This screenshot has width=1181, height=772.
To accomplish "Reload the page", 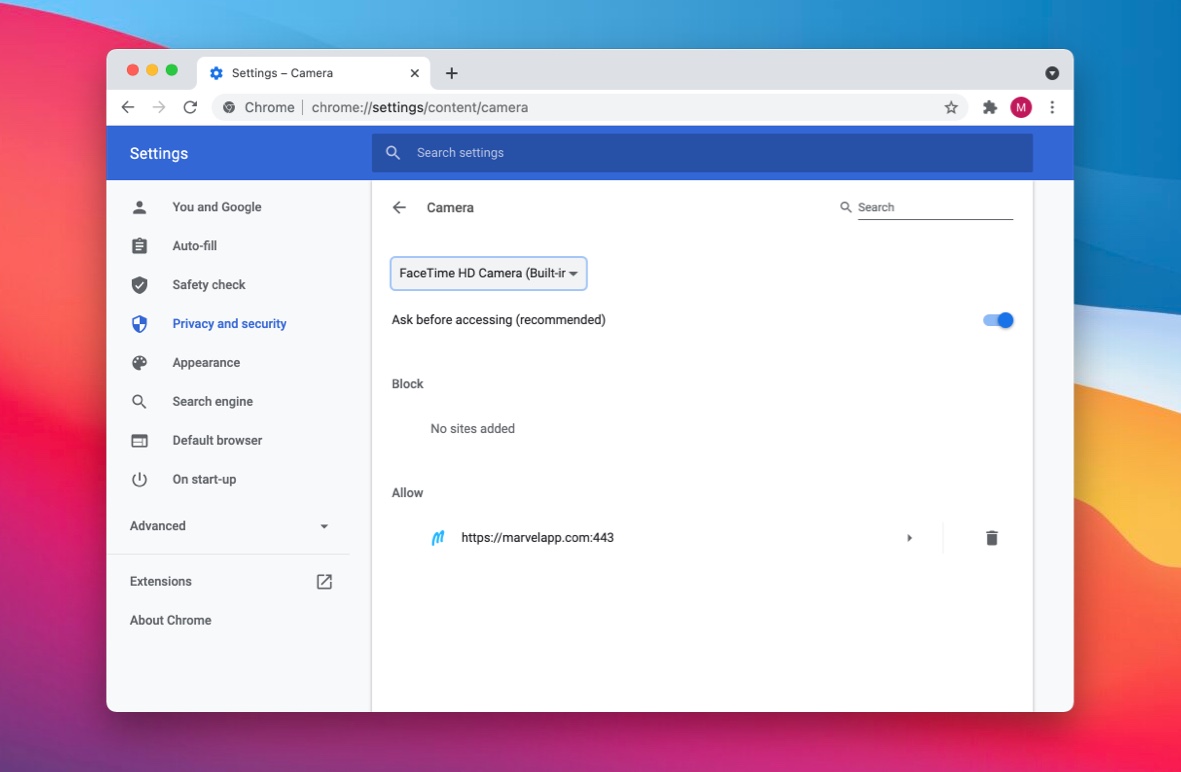I will tap(191, 107).
